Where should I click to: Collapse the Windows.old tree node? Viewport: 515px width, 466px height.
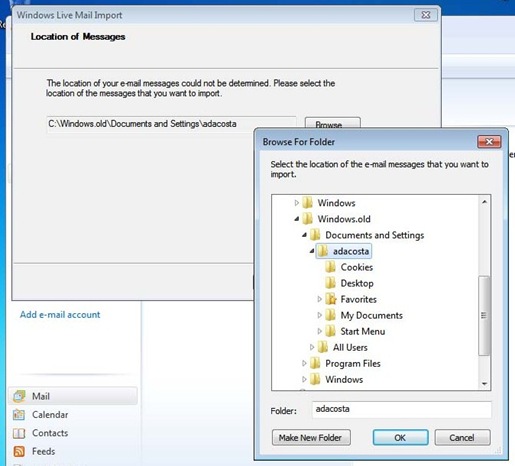(x=296, y=219)
